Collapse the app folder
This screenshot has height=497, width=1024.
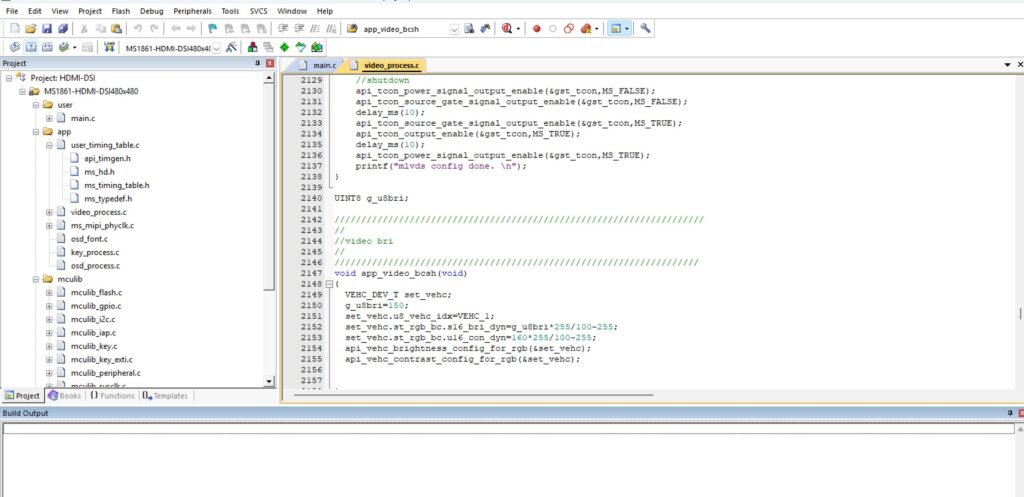(36, 131)
